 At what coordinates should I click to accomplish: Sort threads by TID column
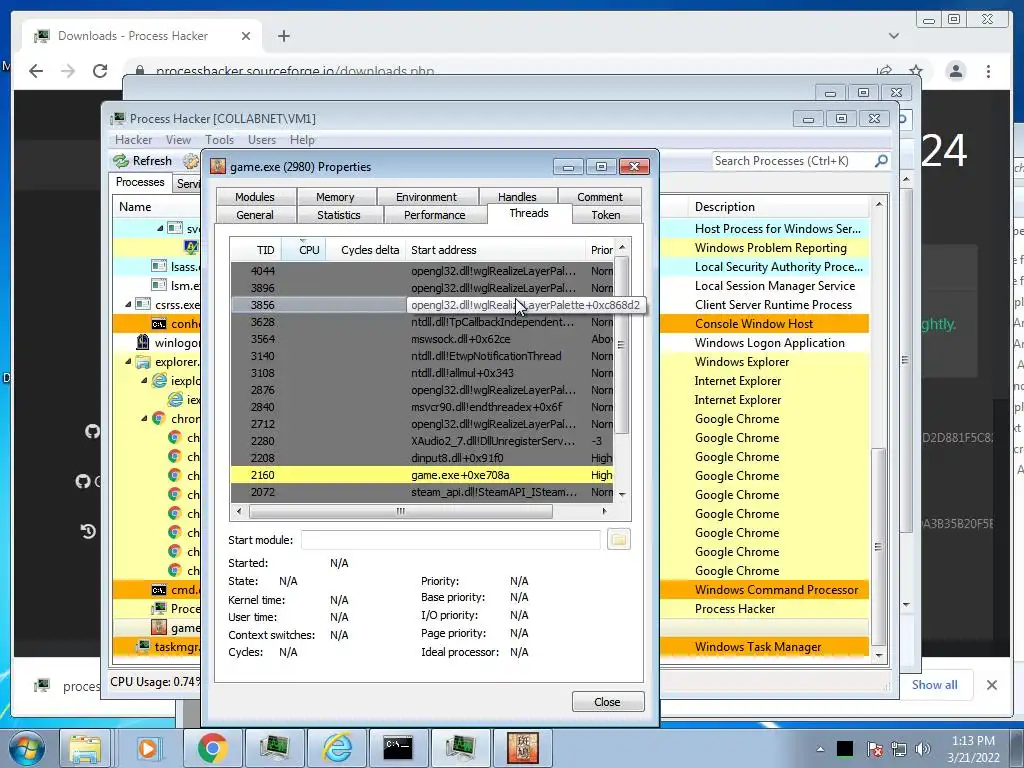pos(256,249)
